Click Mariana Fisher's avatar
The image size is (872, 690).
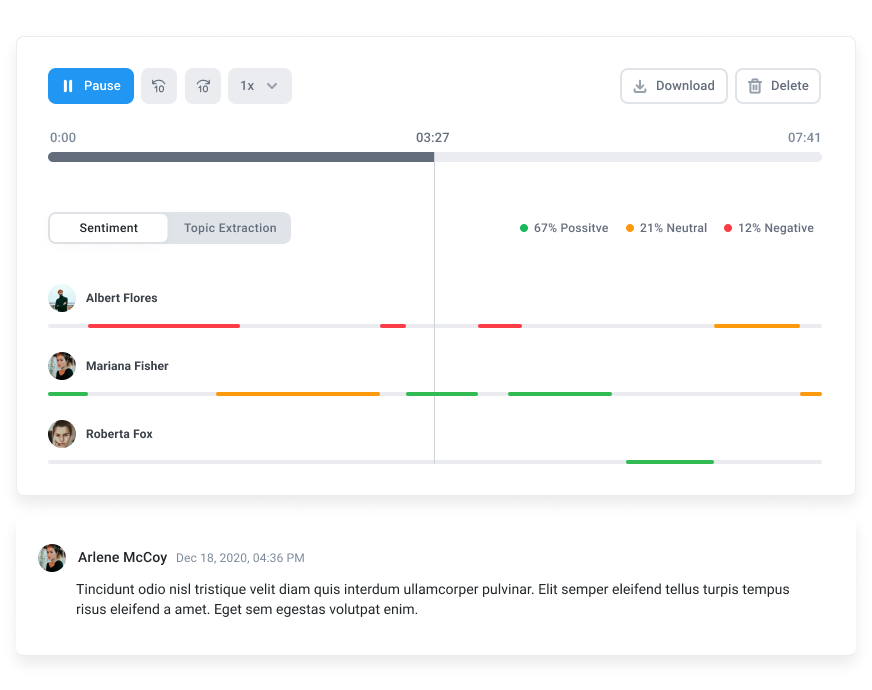click(62, 366)
